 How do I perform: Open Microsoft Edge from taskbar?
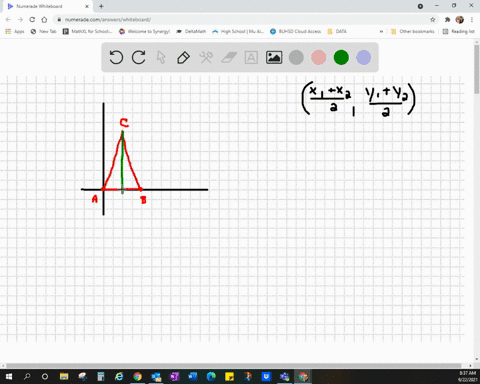click(211, 377)
